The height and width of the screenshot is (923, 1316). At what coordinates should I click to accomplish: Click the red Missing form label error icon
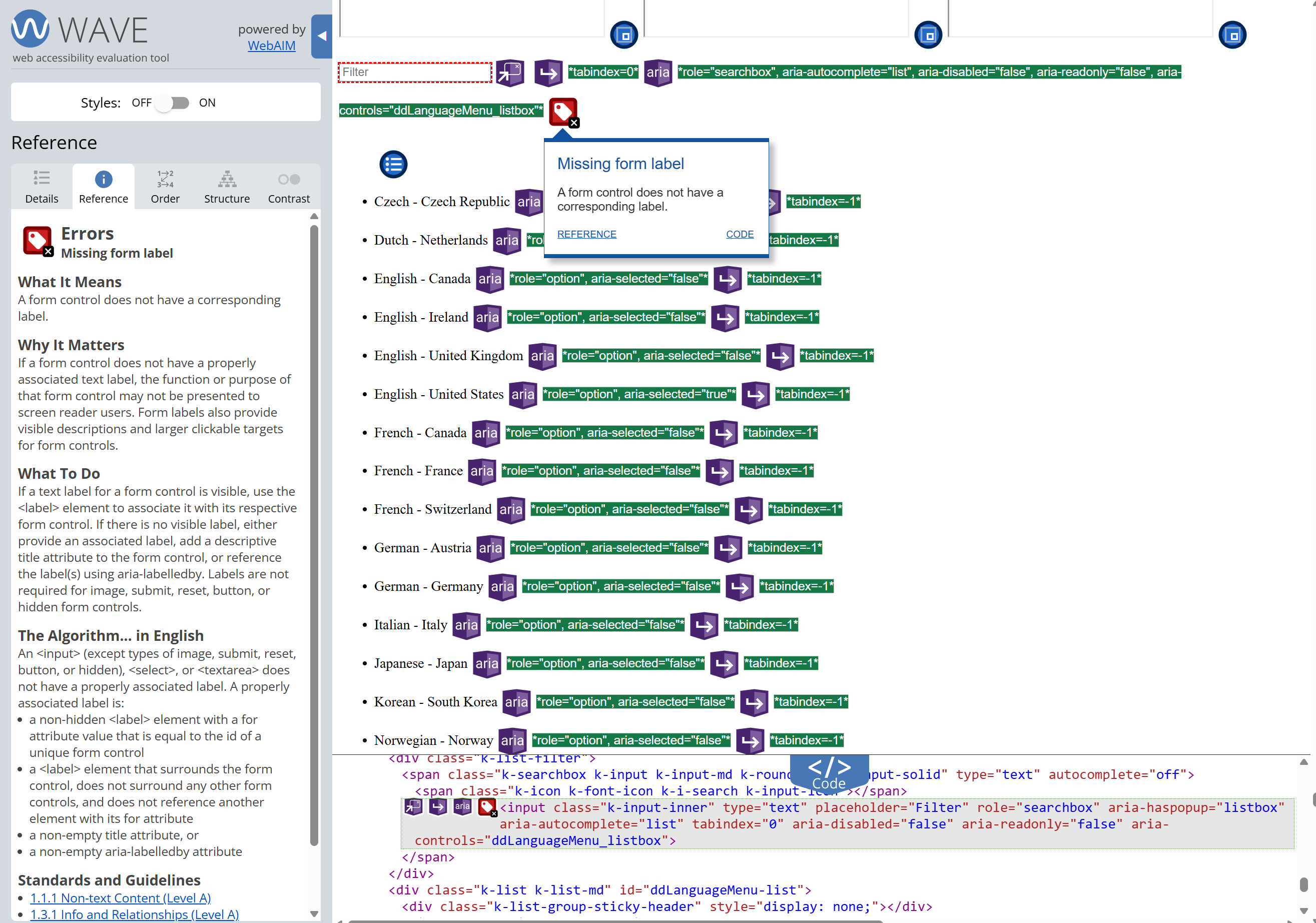pyautogui.click(x=563, y=112)
